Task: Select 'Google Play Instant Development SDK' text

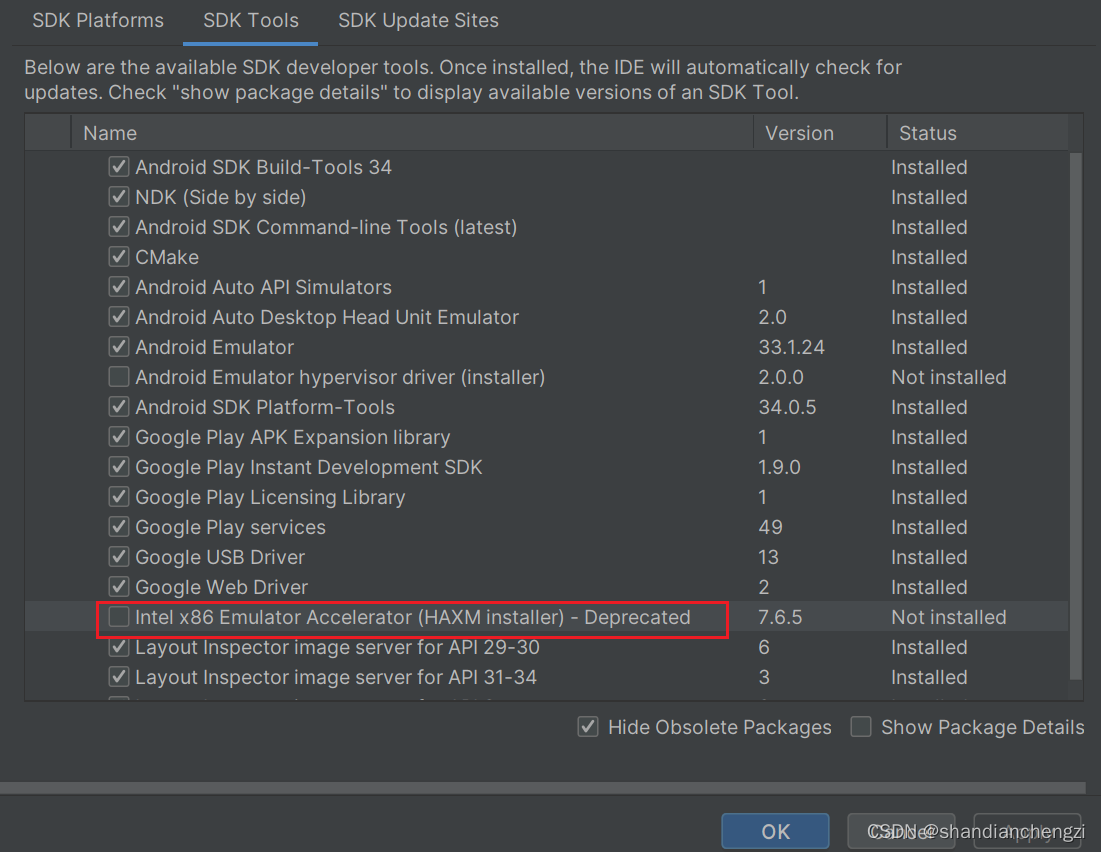Action: (x=309, y=467)
